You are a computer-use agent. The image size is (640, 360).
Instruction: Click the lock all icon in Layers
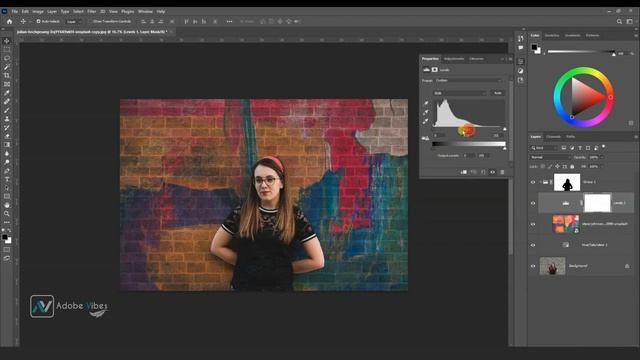[572, 167]
